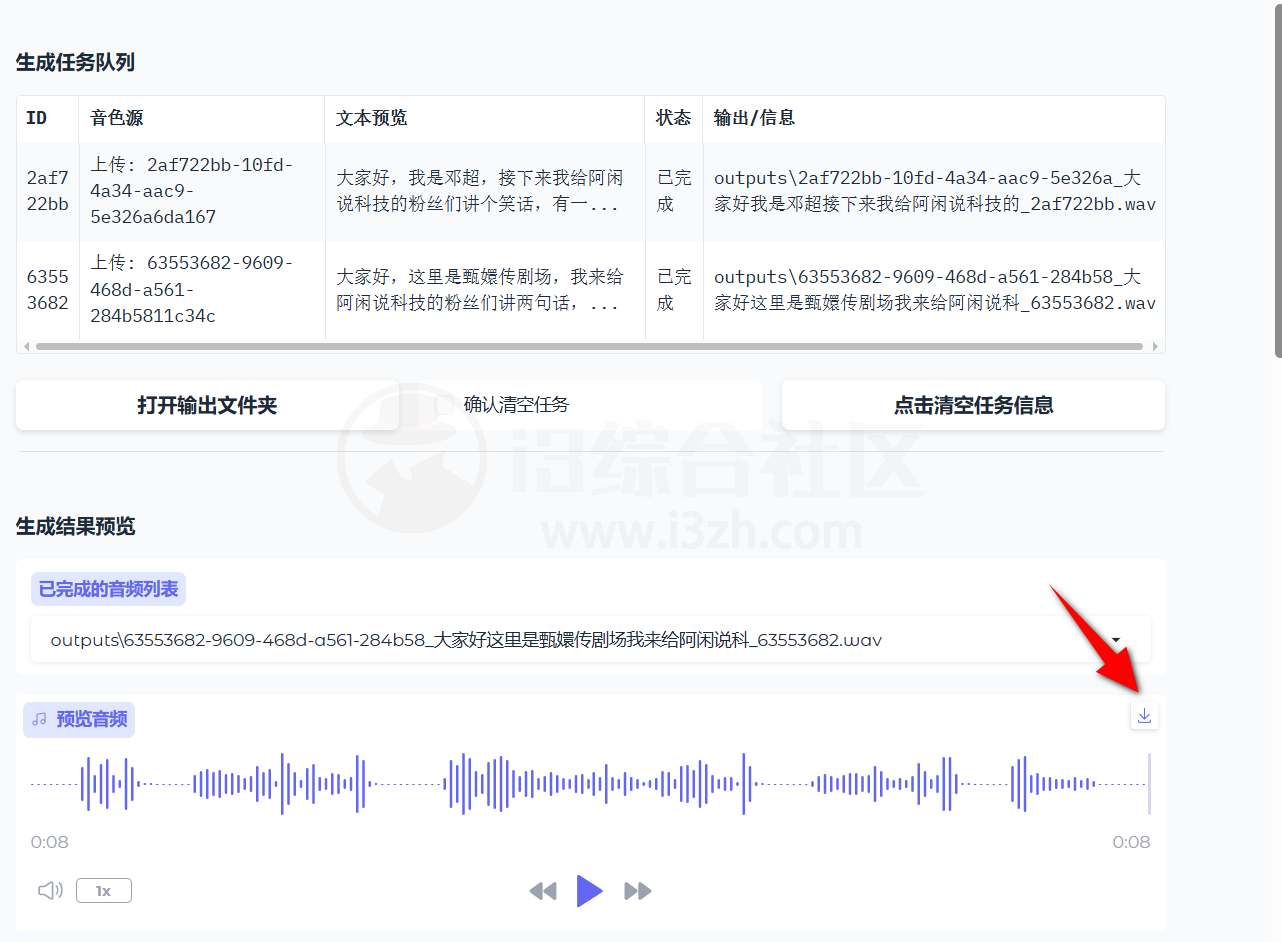The image size is (1282, 942).
Task: Click the current time 0:08 on the left
Action: coord(50,842)
